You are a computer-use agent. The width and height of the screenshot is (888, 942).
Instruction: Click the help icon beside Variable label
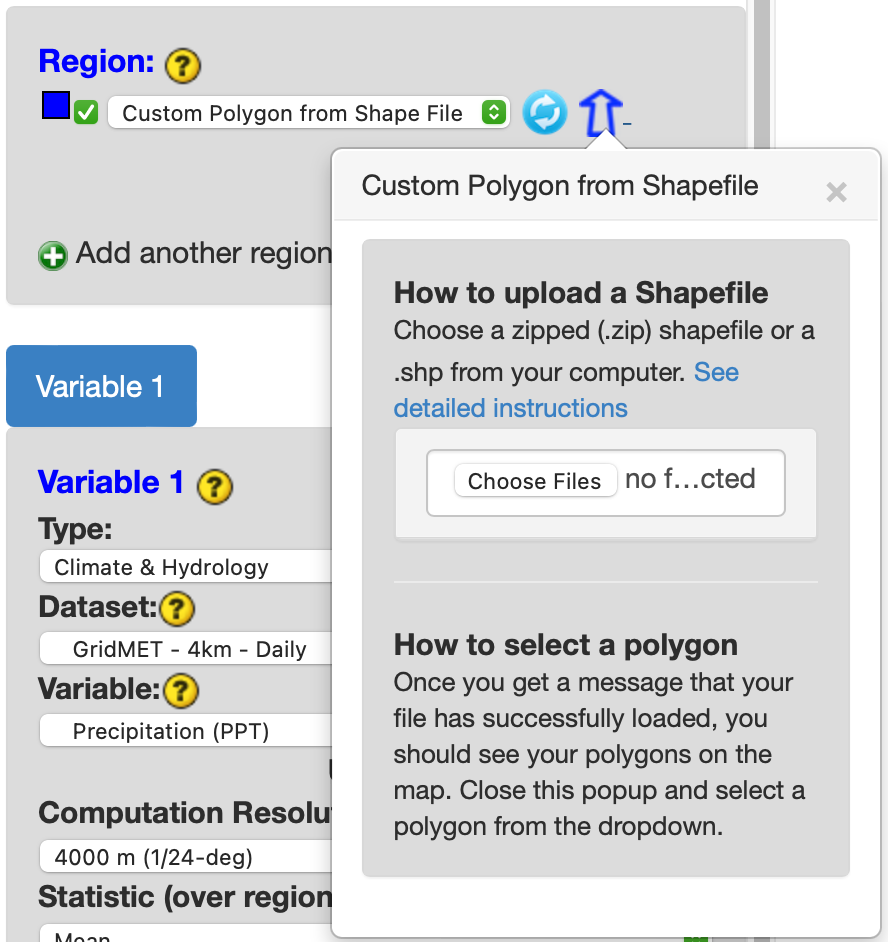pyautogui.click(x=181, y=690)
